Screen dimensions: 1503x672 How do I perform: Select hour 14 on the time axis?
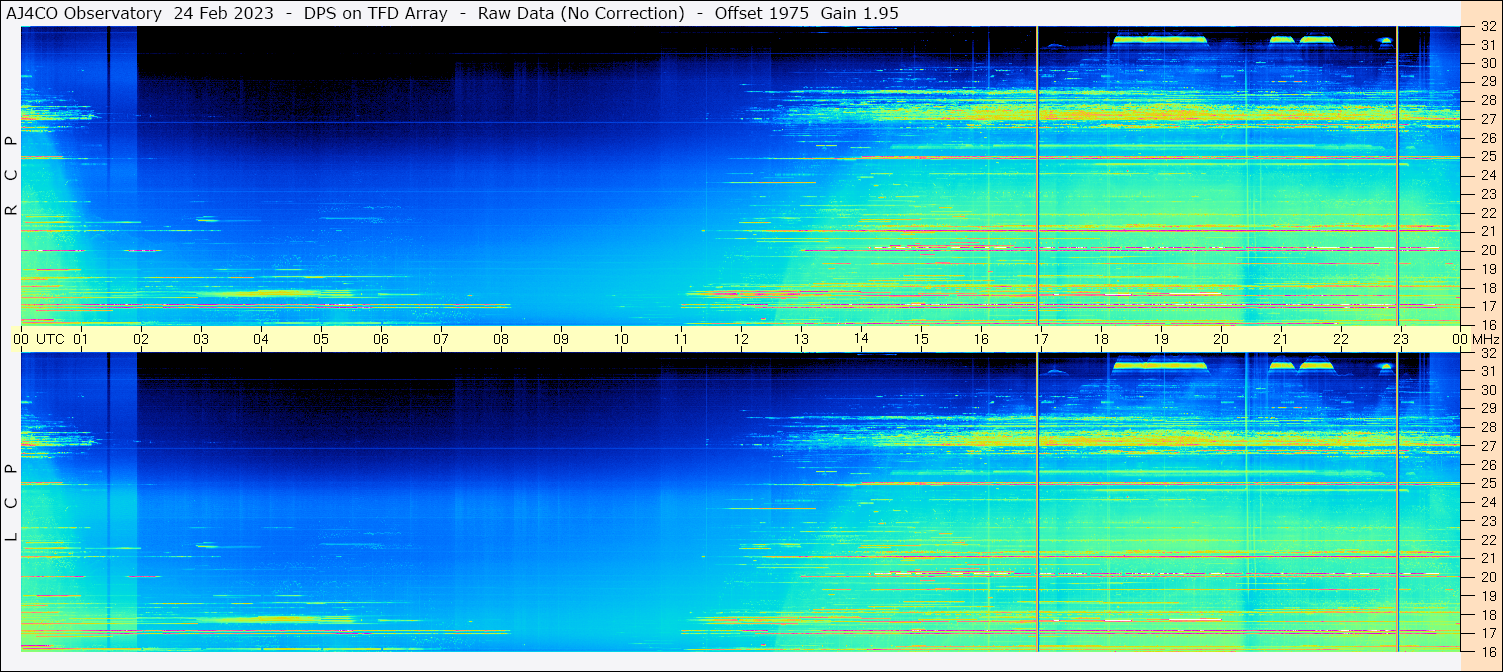tap(861, 339)
